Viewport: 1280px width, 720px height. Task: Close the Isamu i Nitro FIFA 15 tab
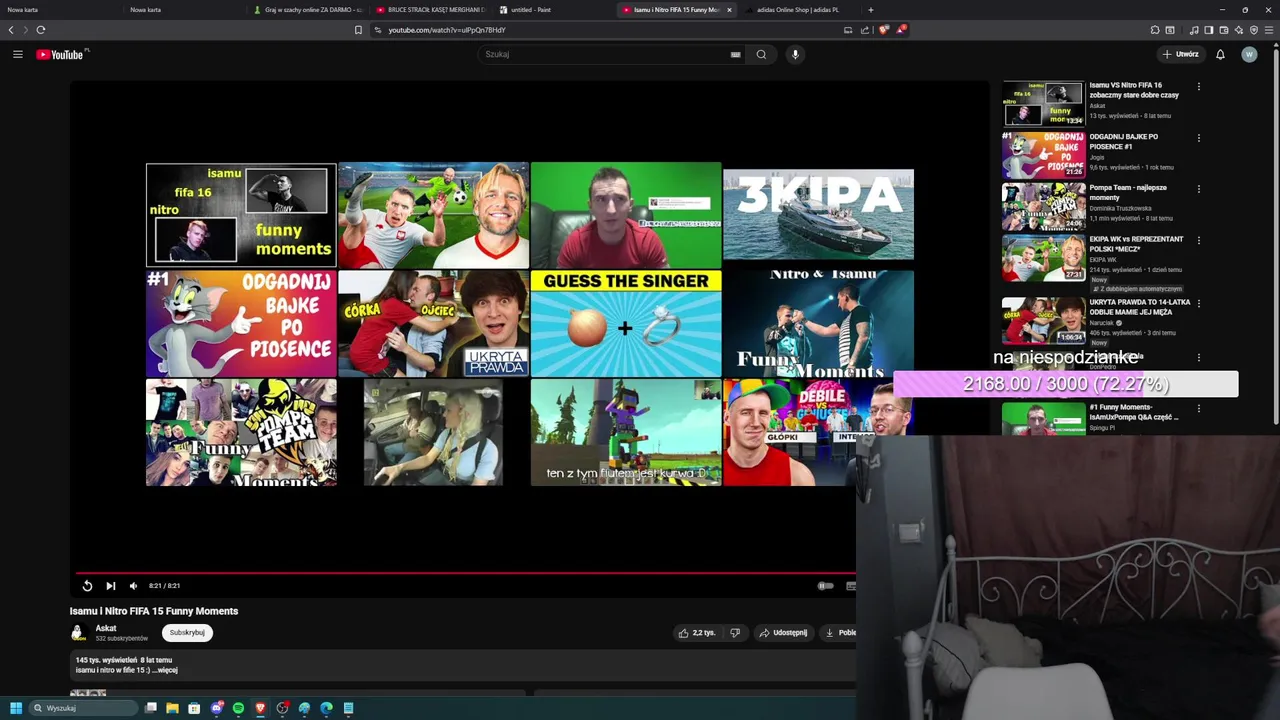(729, 10)
